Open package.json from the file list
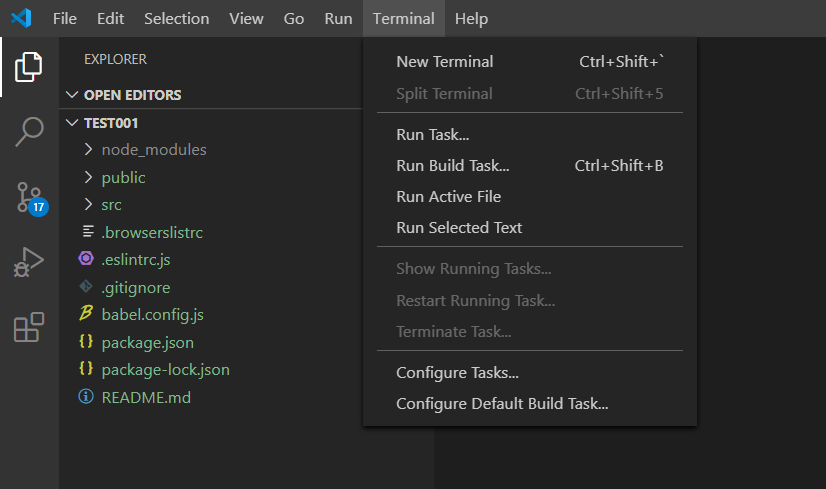This screenshot has height=489, width=826. tap(147, 342)
